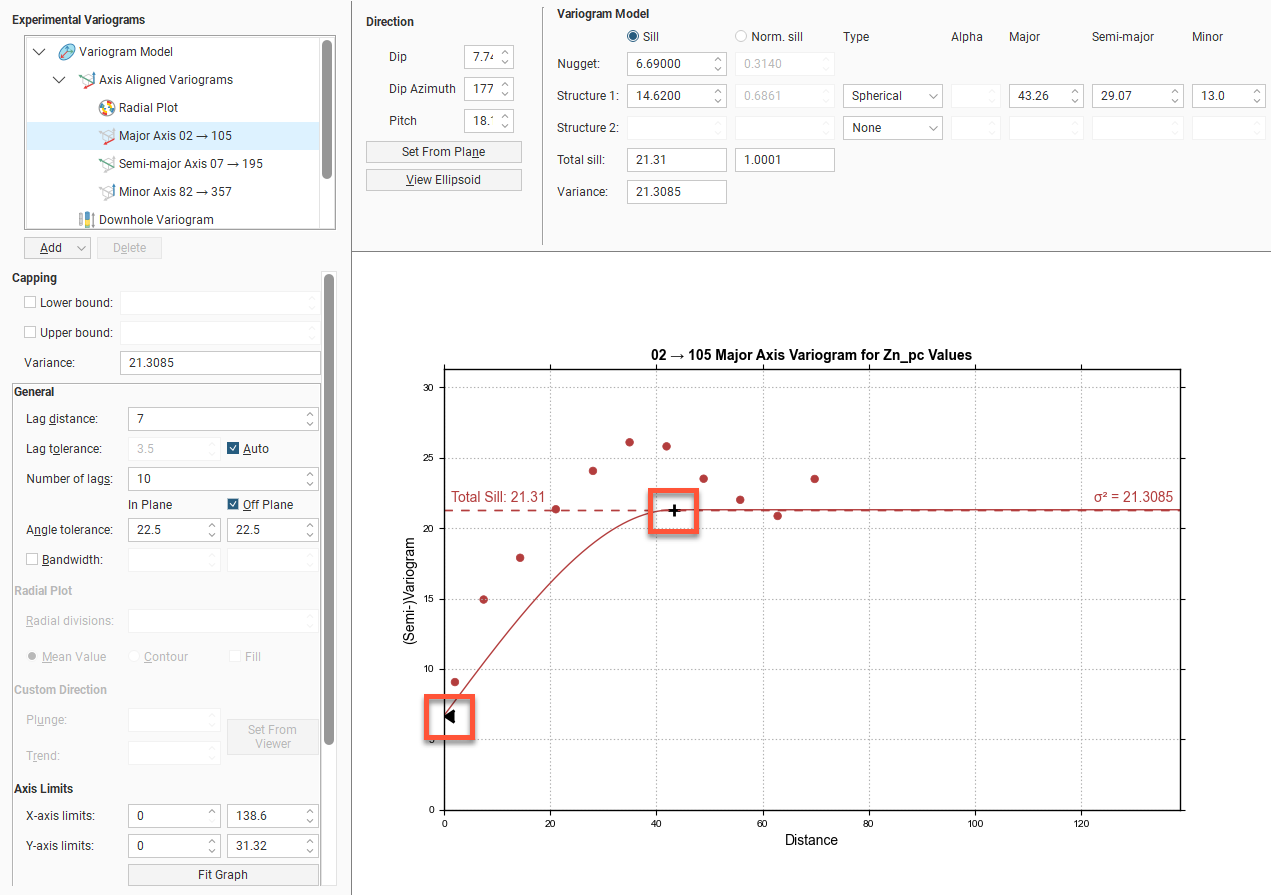1271x895 pixels.
Task: Open the Structure 1 Type dropdown
Action: [892, 96]
